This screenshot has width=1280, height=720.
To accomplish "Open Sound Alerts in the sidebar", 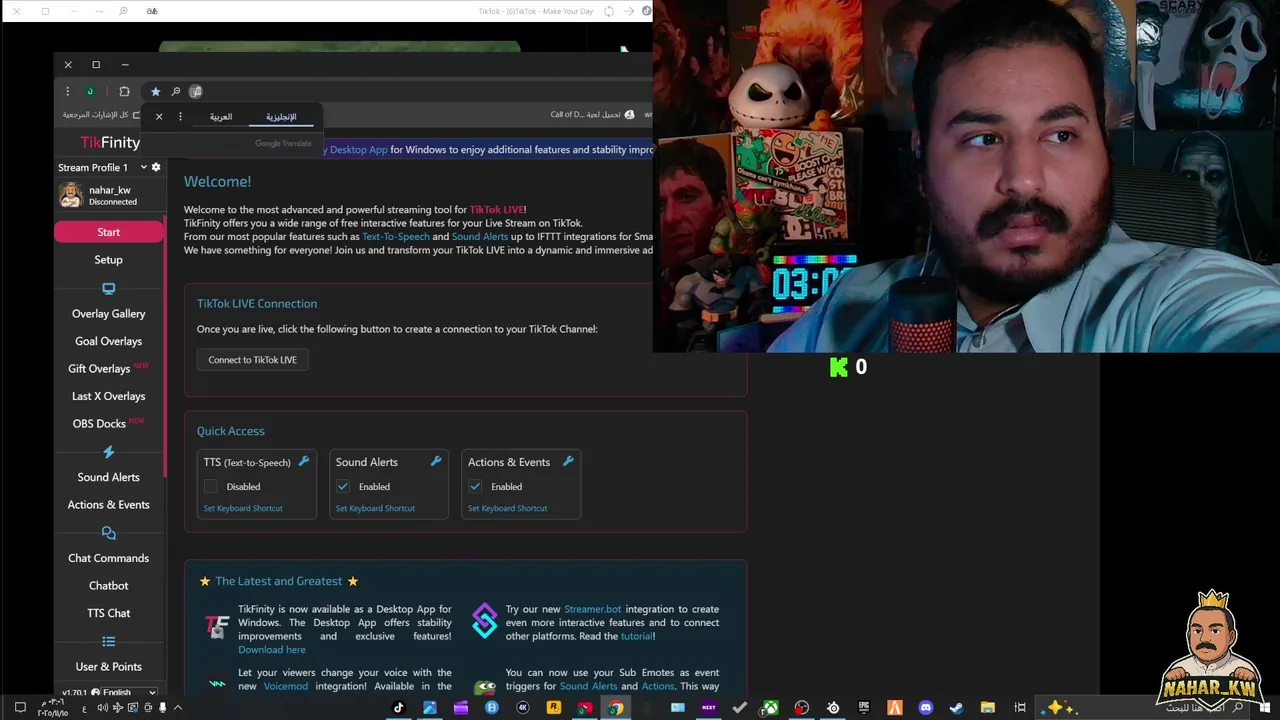I will click(109, 477).
